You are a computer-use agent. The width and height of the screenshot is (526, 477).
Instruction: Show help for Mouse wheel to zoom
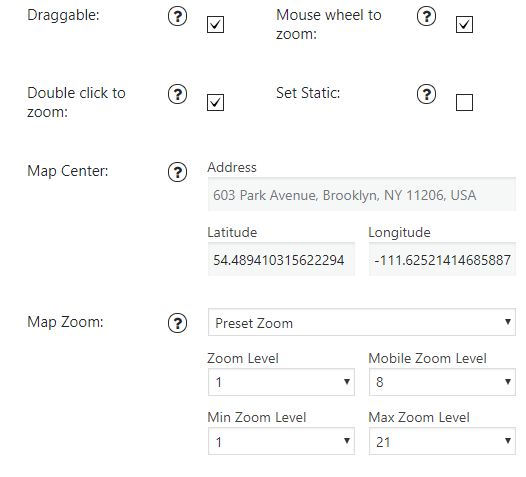pos(426,16)
